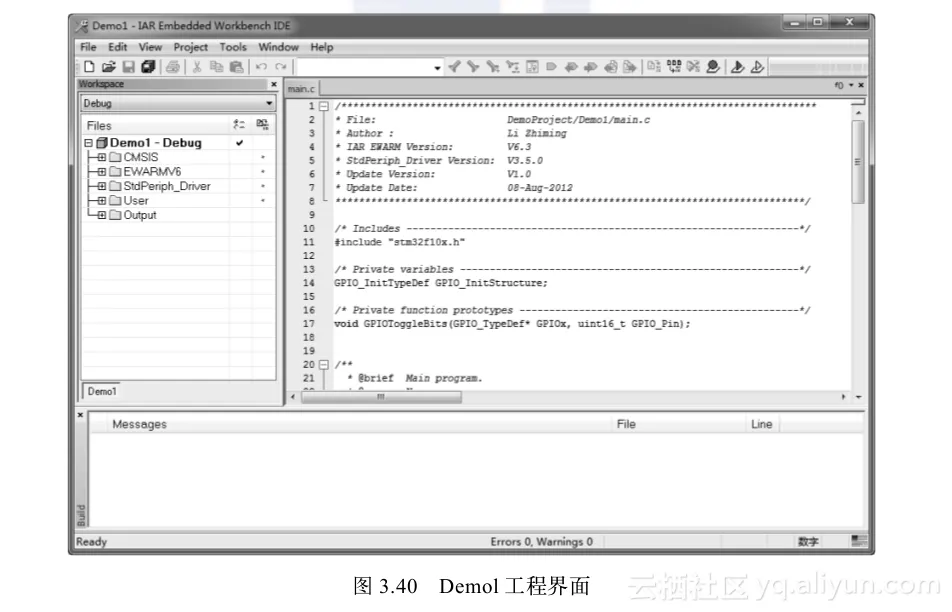Collapse the comment fold at line 20
Screen dimensions: 952x612
point(324,365)
